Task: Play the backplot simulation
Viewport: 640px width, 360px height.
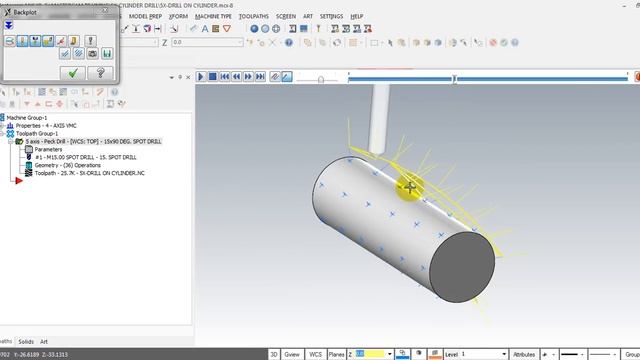Action: (x=201, y=76)
